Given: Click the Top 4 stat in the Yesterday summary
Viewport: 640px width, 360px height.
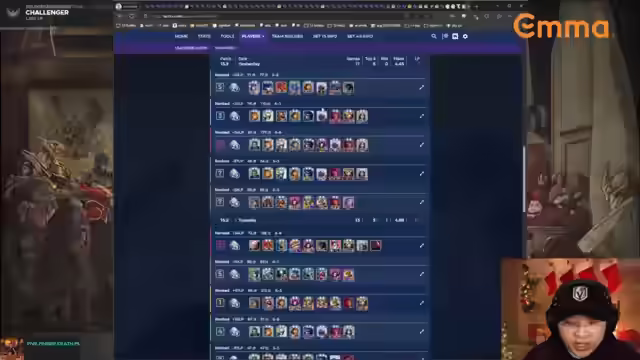Looking at the screenshot, I should [371, 61].
